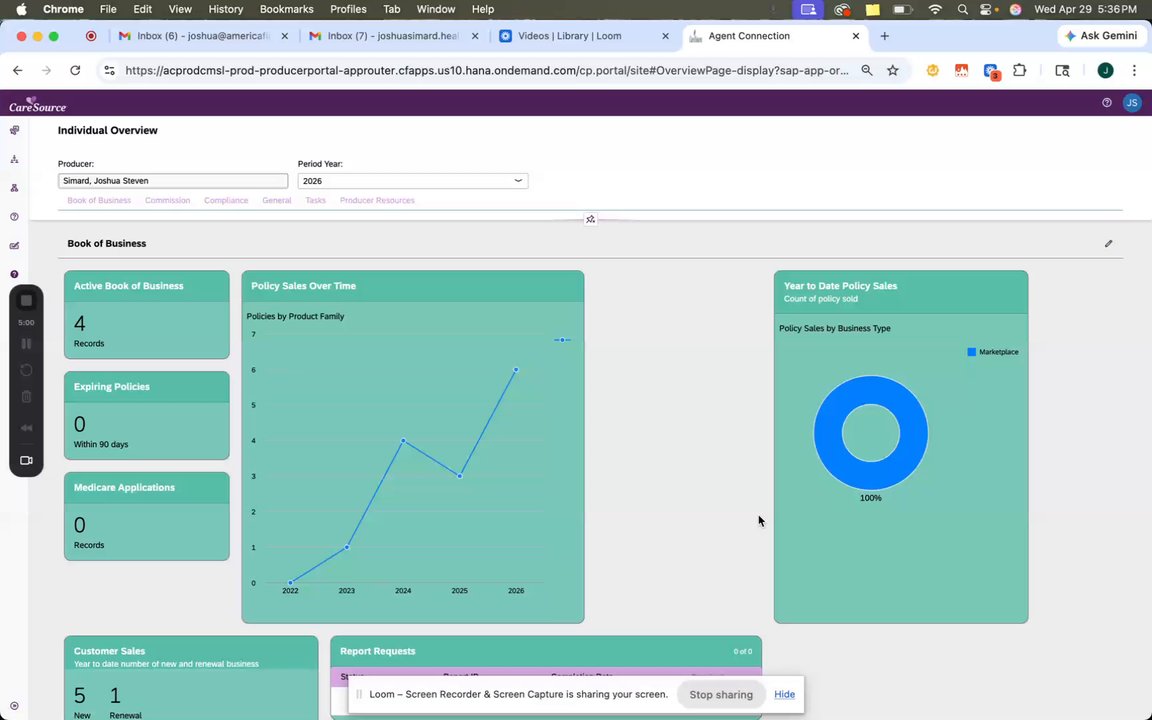Click the top dashboard icon in left sidebar
The image size is (1152, 720).
tap(14, 130)
